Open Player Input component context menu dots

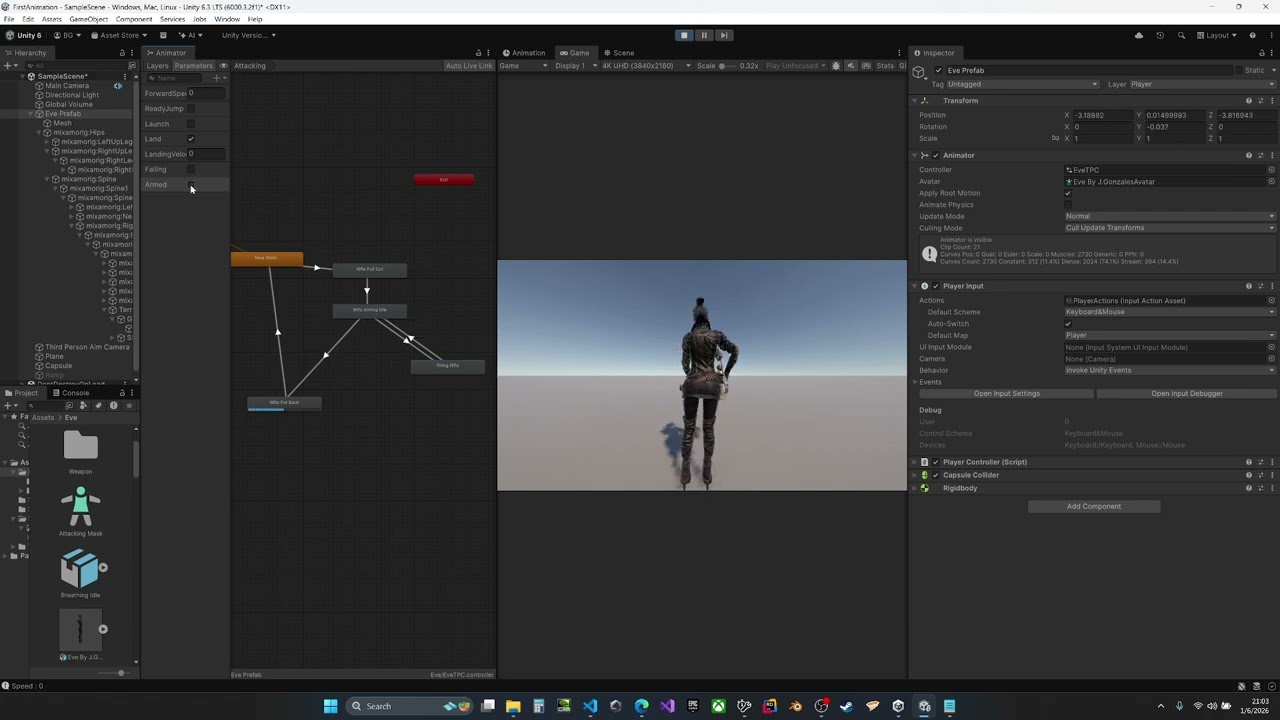[x=1271, y=286]
